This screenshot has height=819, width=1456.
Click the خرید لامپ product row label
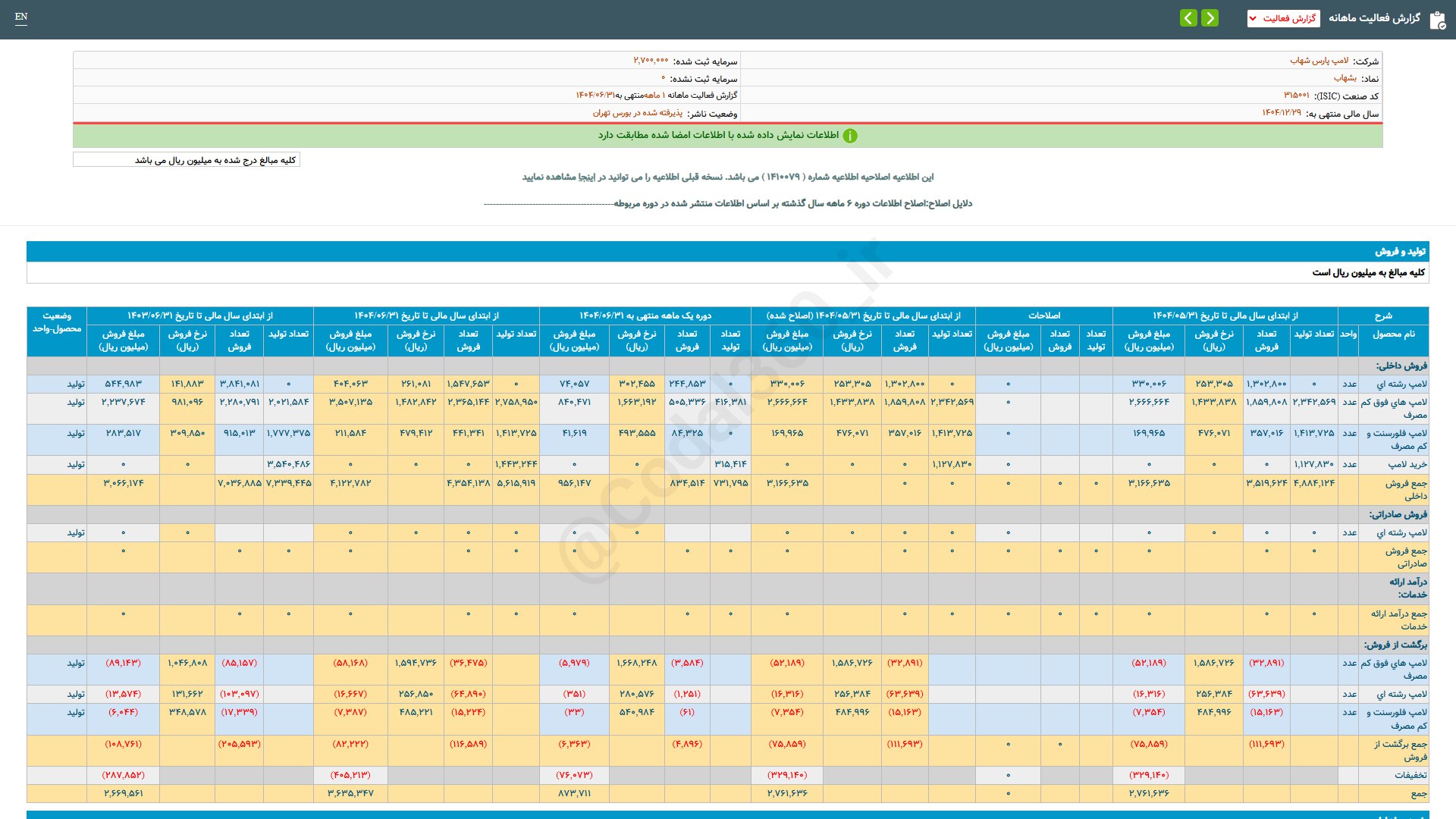coord(1407,464)
